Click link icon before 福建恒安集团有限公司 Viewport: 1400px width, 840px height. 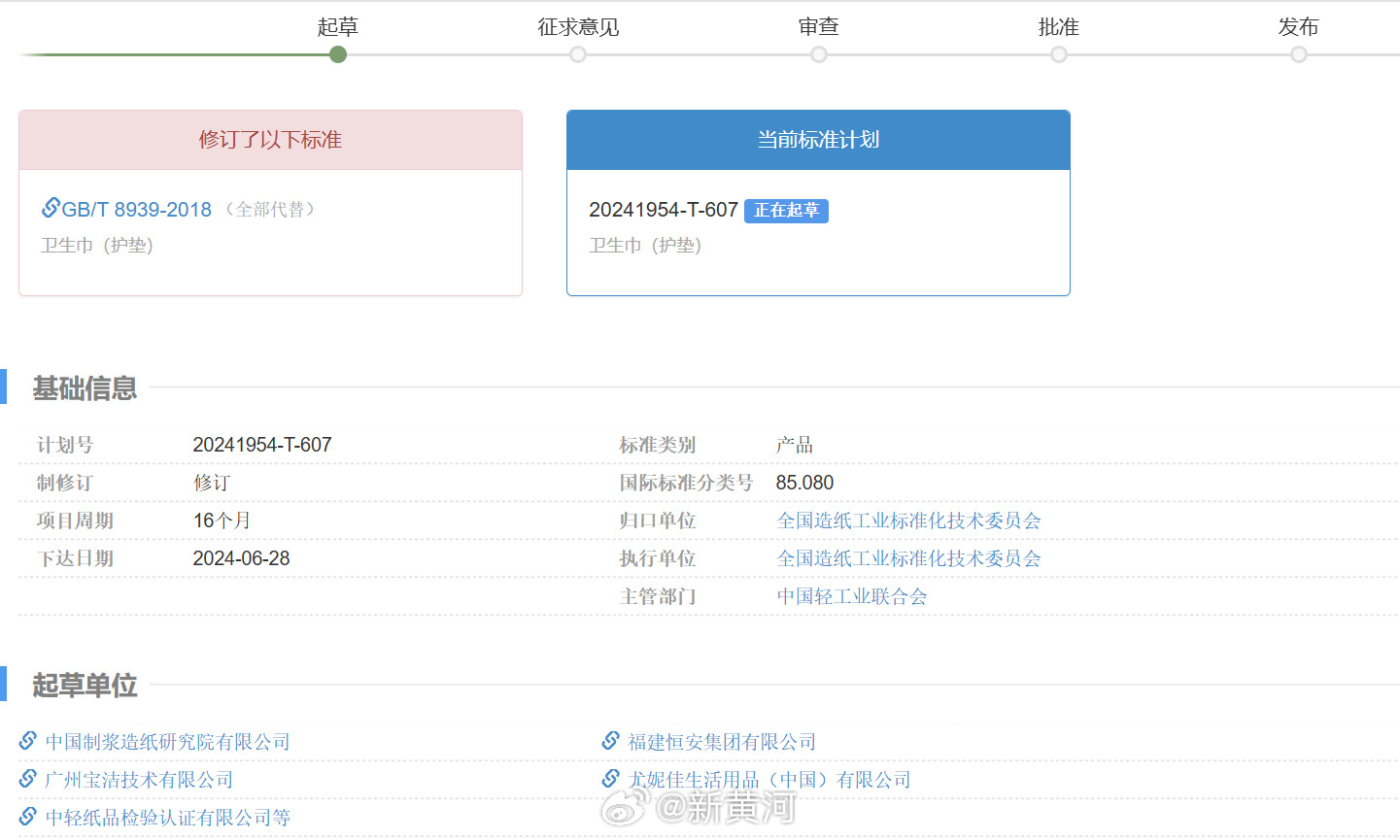610,741
